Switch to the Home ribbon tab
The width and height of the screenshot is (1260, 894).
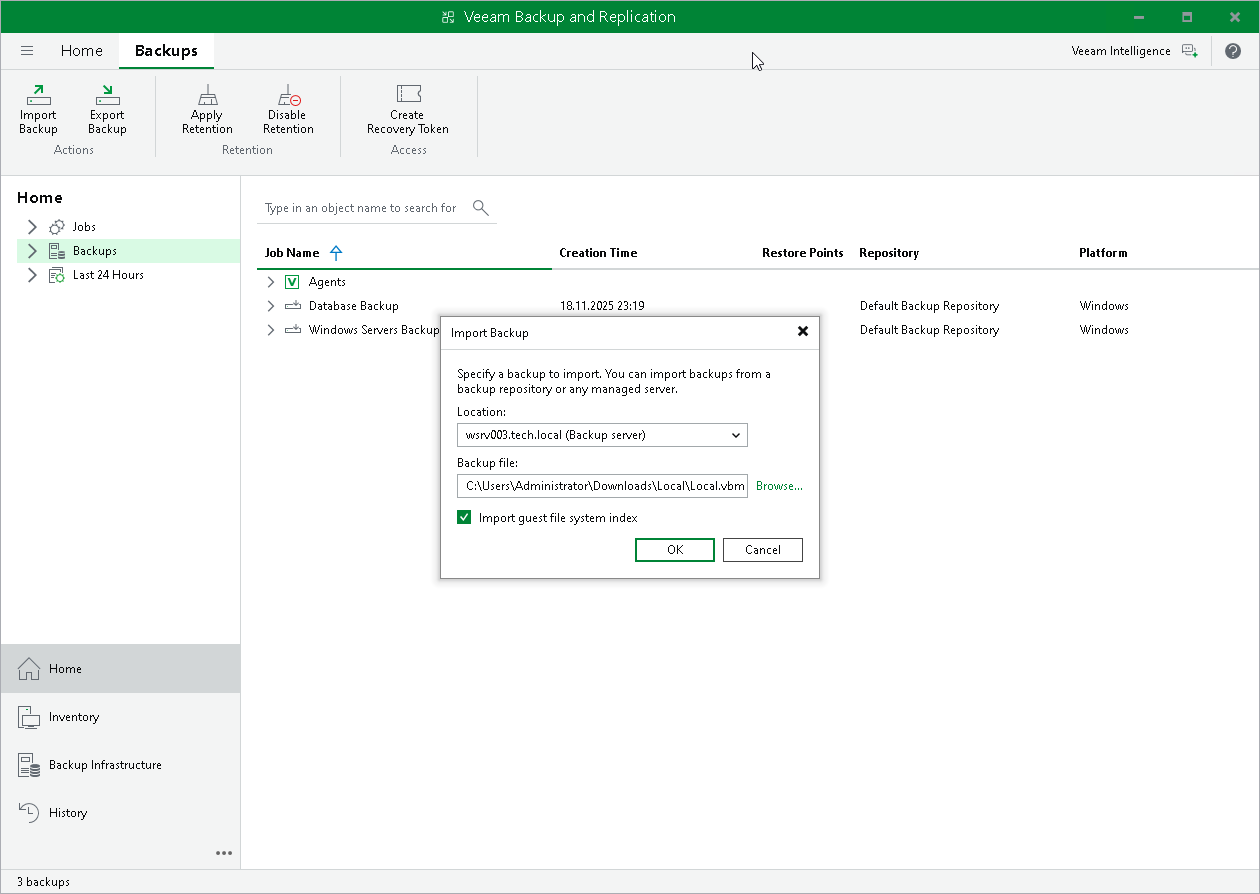tap(81, 51)
